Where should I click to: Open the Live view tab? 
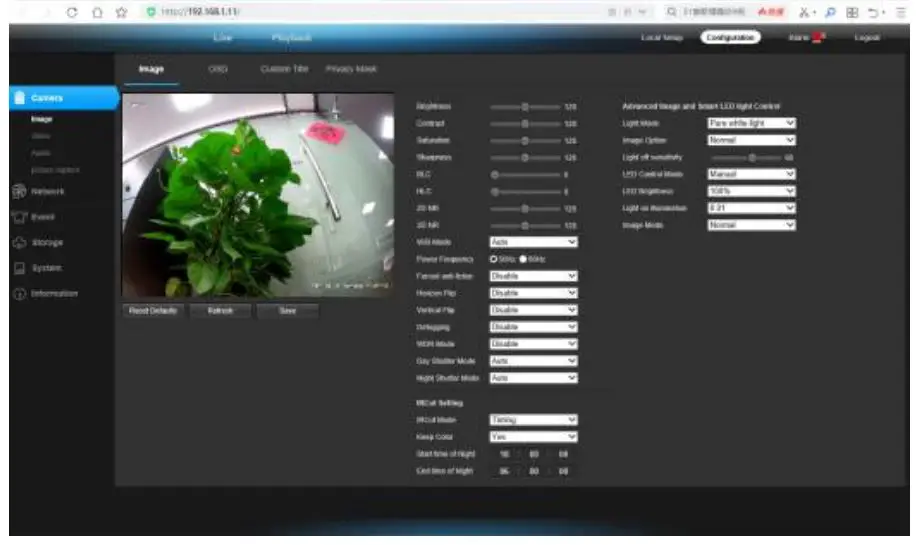click(223, 38)
